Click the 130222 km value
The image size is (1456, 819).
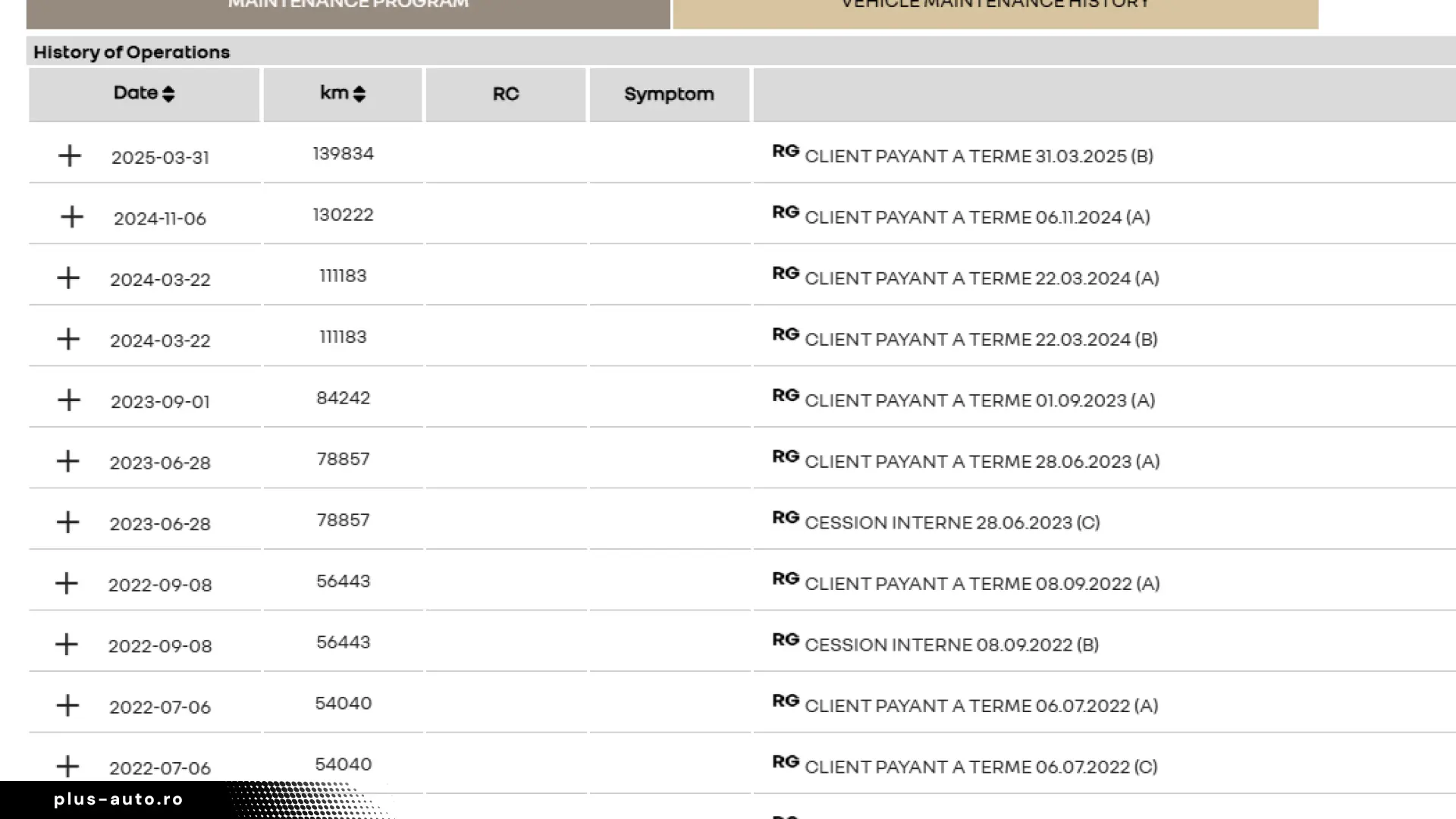pyautogui.click(x=344, y=215)
